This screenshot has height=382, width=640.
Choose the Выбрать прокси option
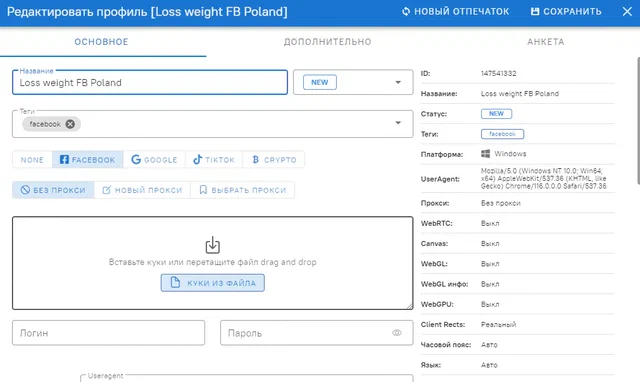point(242,190)
